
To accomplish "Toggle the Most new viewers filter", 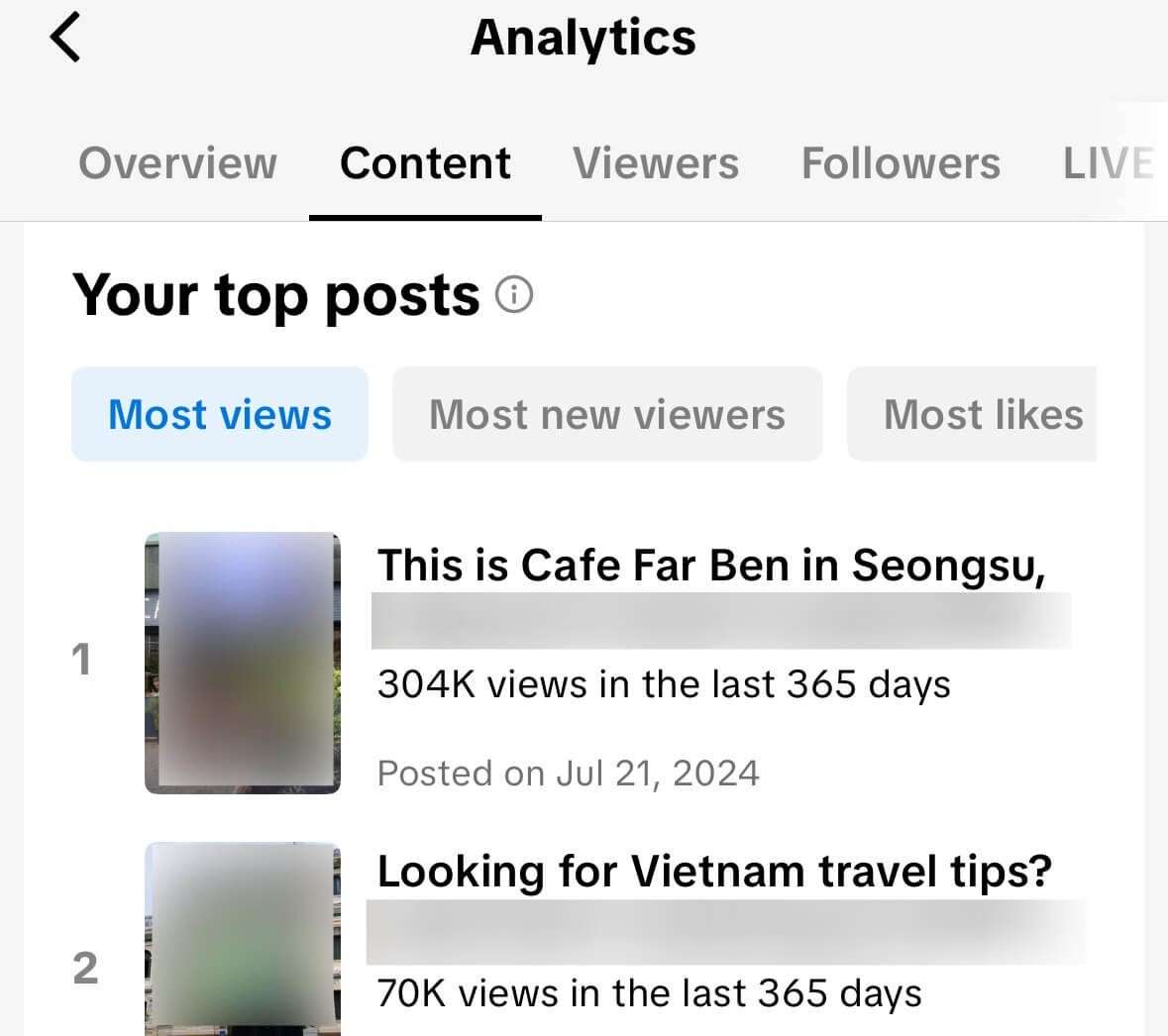I will click(607, 414).
